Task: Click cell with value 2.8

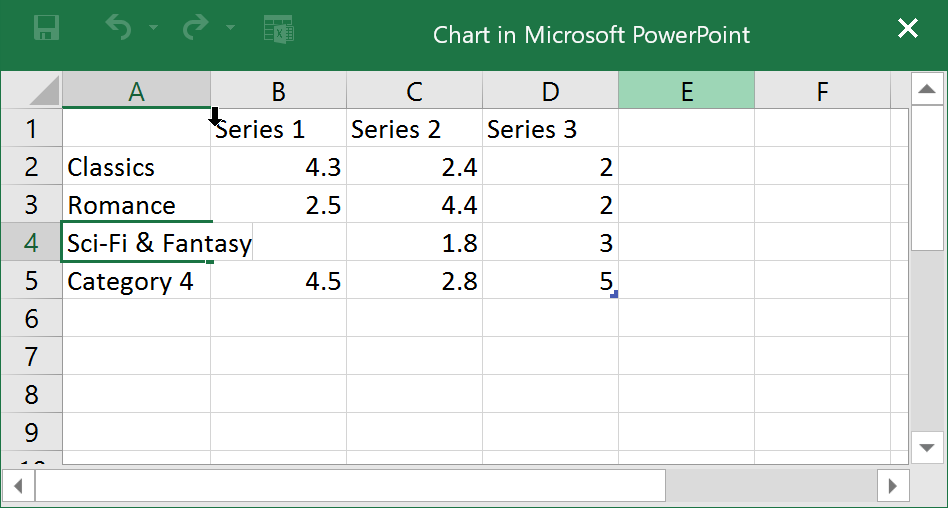Action: (414, 280)
